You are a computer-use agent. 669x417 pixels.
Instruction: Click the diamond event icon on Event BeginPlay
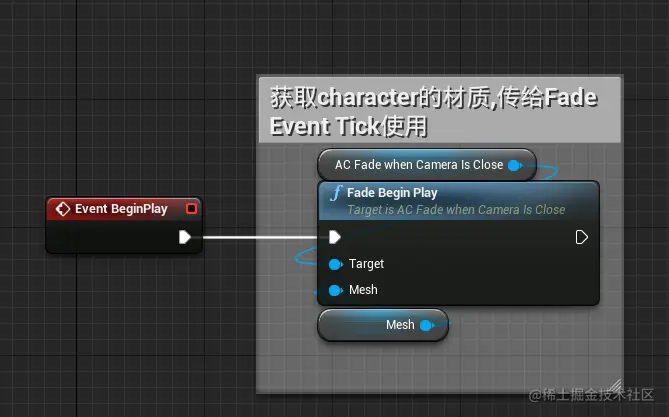tap(63, 209)
